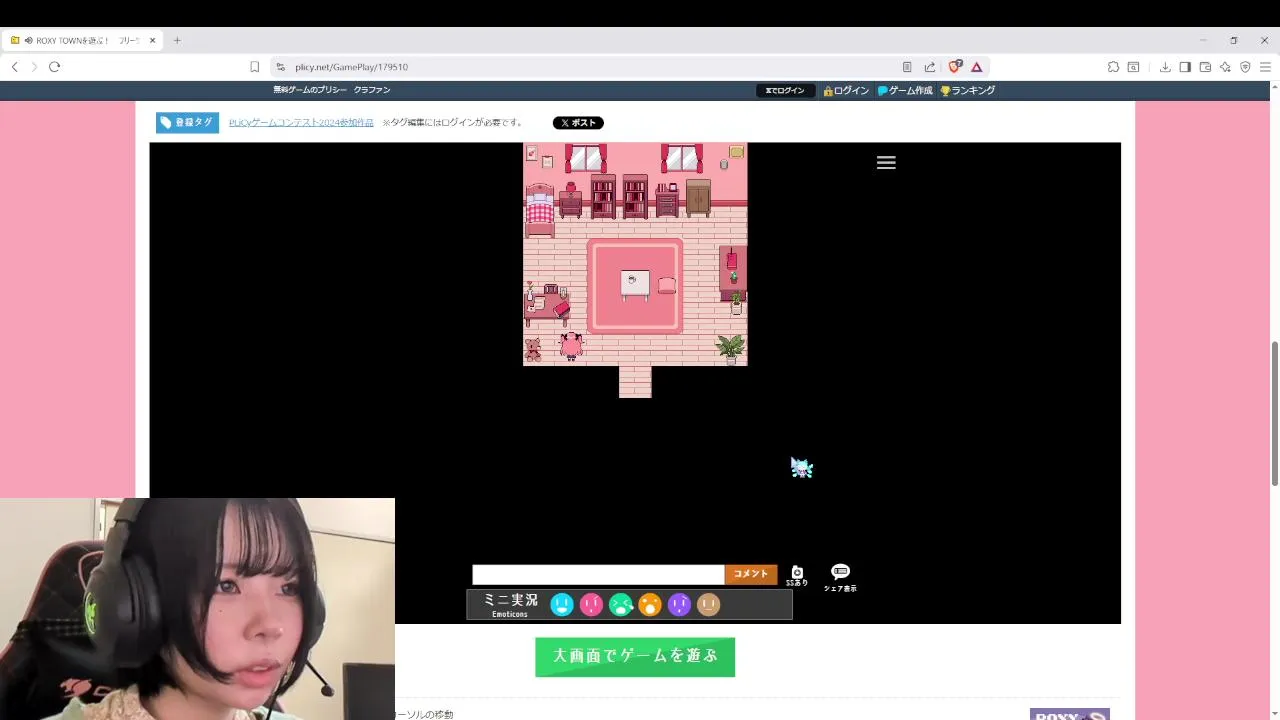Click the page vertical scrollbar thumb

pos(1274,414)
